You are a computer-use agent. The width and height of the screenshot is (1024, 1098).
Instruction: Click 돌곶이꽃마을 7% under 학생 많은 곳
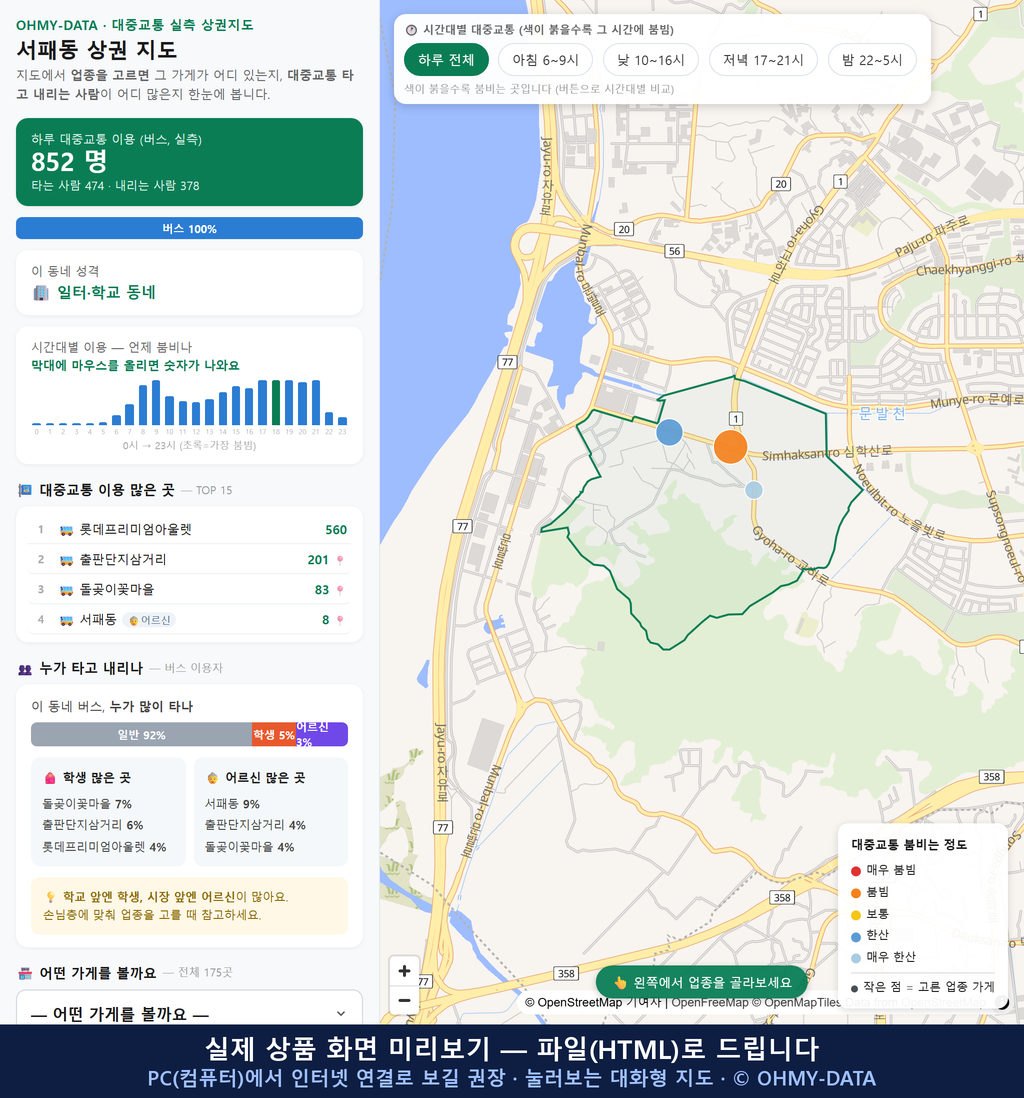pyautogui.click(x=87, y=805)
